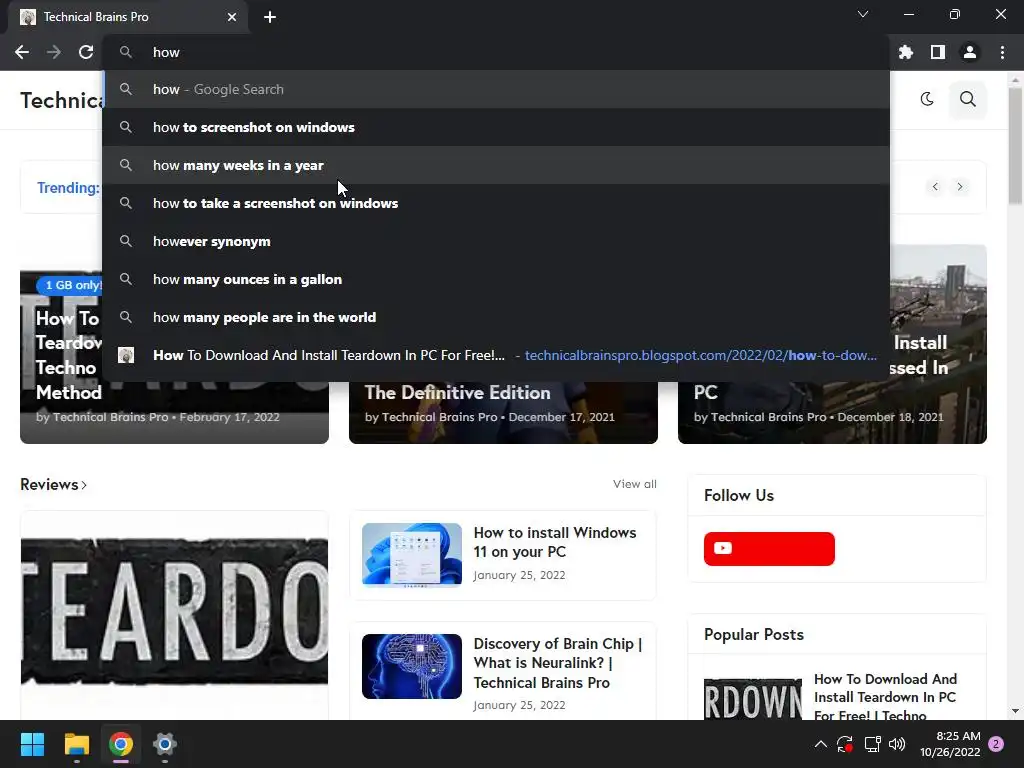Close the Technical Brains Pro tab
This screenshot has height=768, width=1024.
232,17
